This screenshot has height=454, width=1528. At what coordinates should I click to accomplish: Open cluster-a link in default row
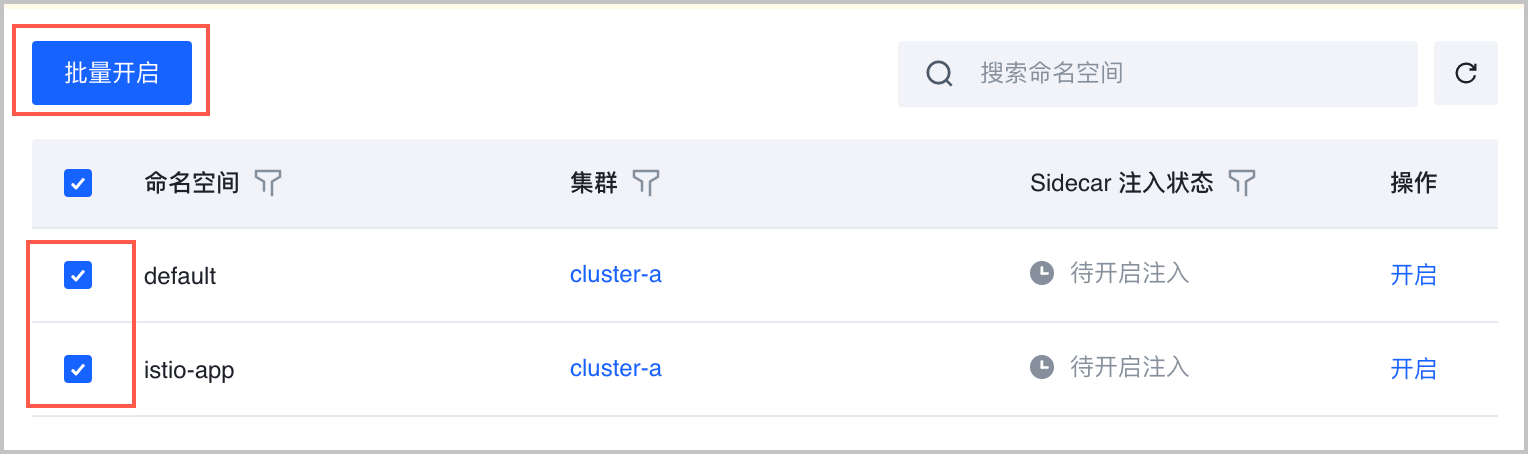click(x=615, y=274)
